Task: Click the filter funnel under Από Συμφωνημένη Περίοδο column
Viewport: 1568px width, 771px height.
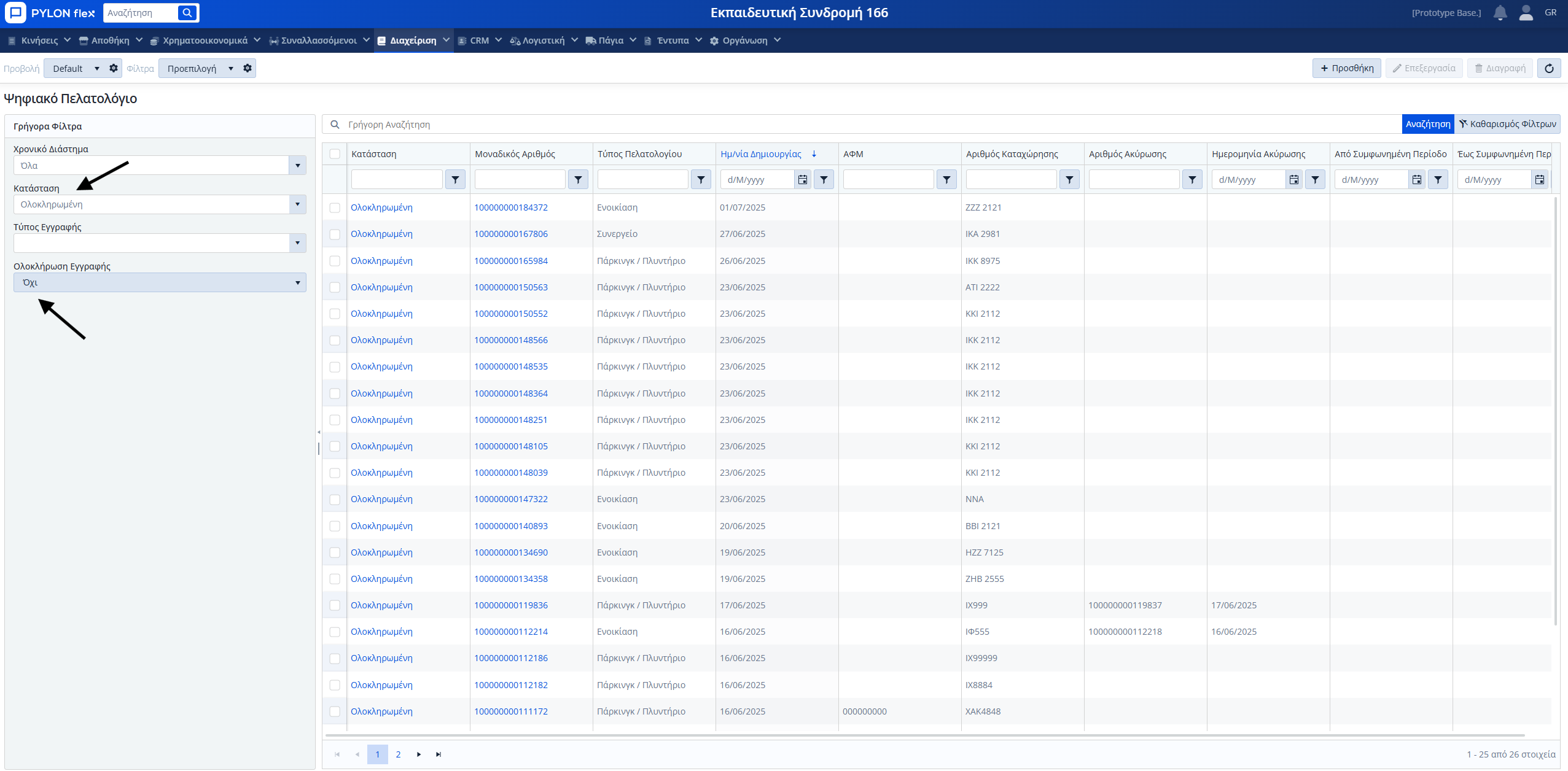Action: (1438, 179)
